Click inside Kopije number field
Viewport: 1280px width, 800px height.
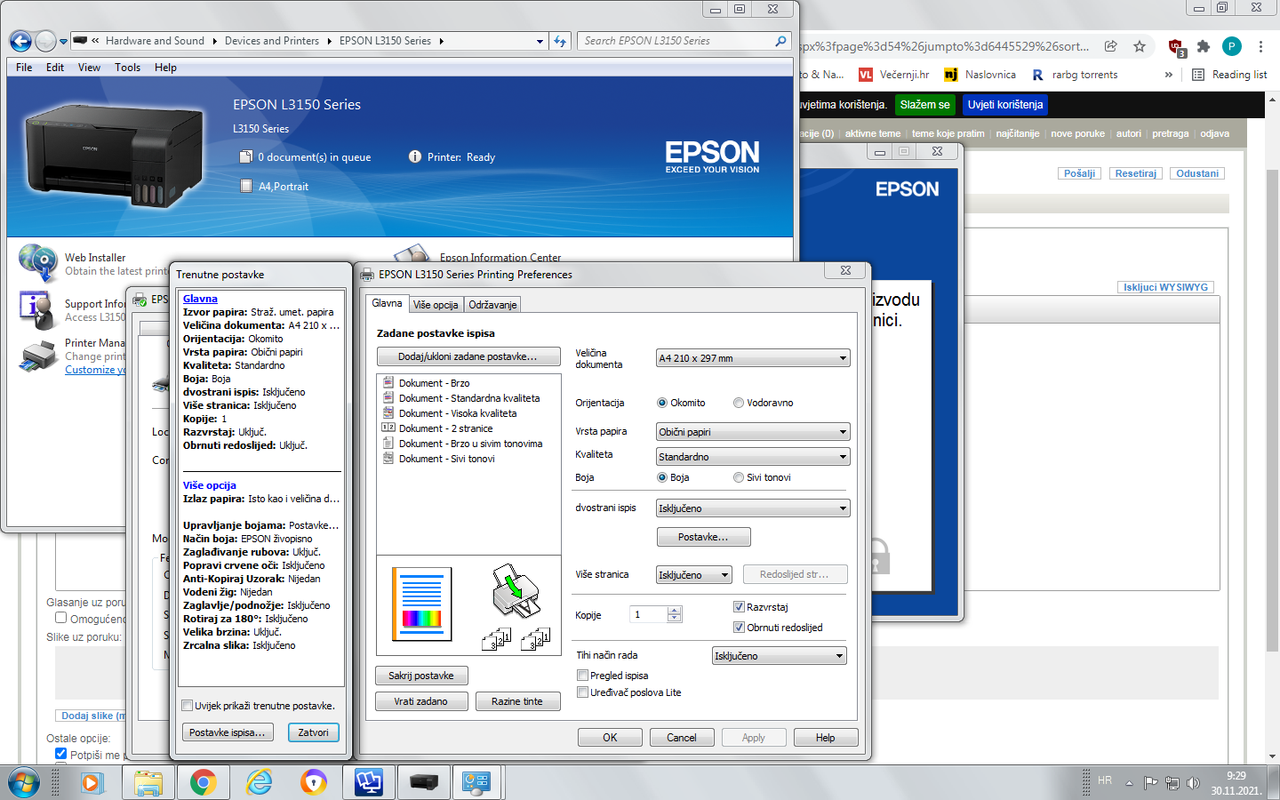point(648,614)
